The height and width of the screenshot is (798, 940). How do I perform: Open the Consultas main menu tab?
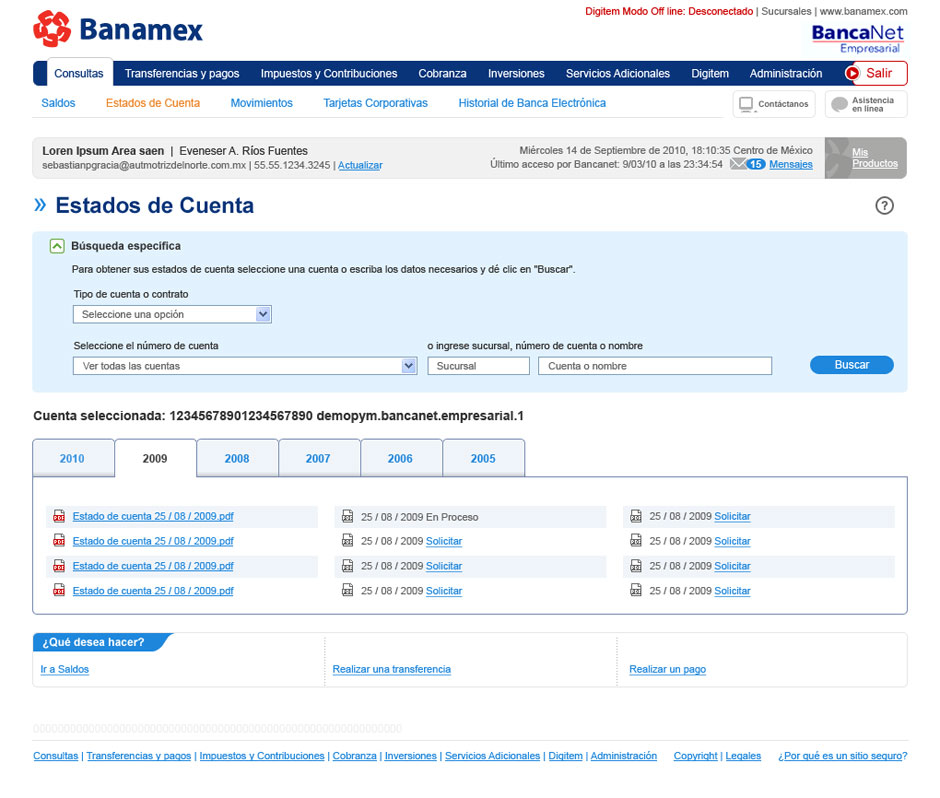(79, 73)
